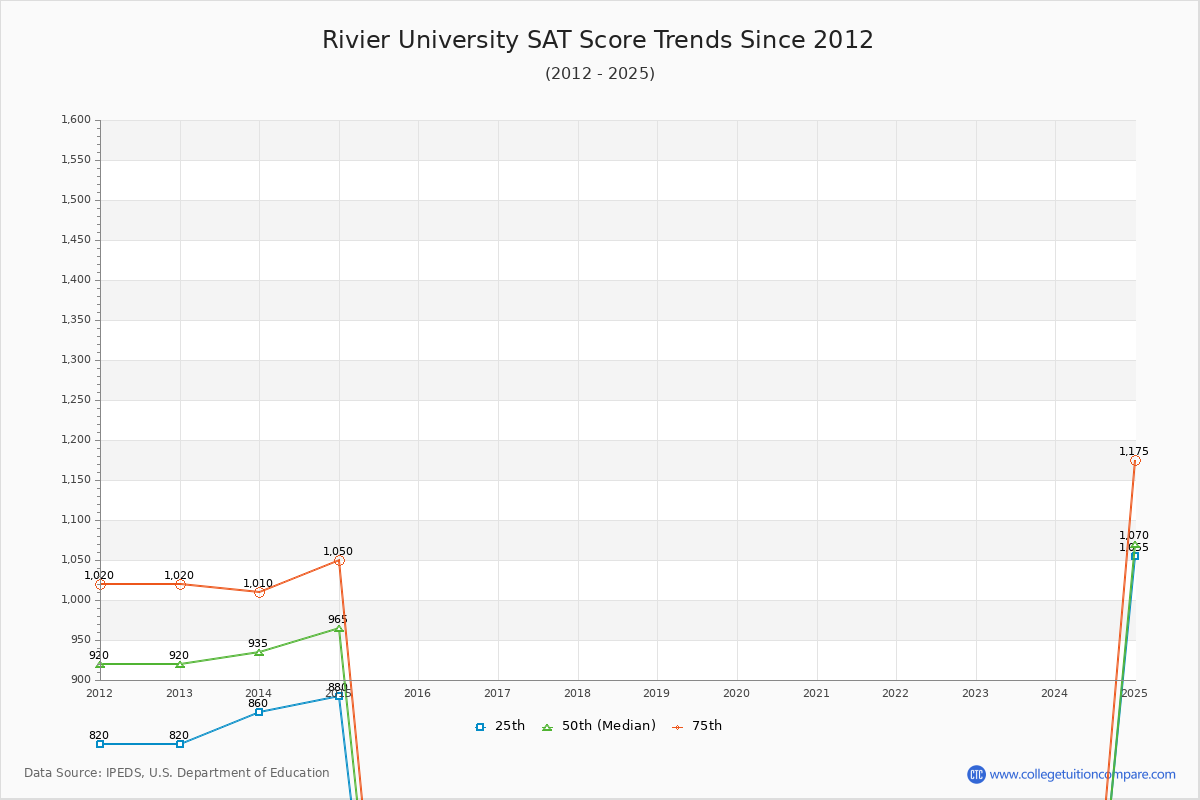
Task: Click the CTC logo icon
Action: pyautogui.click(x=976, y=774)
